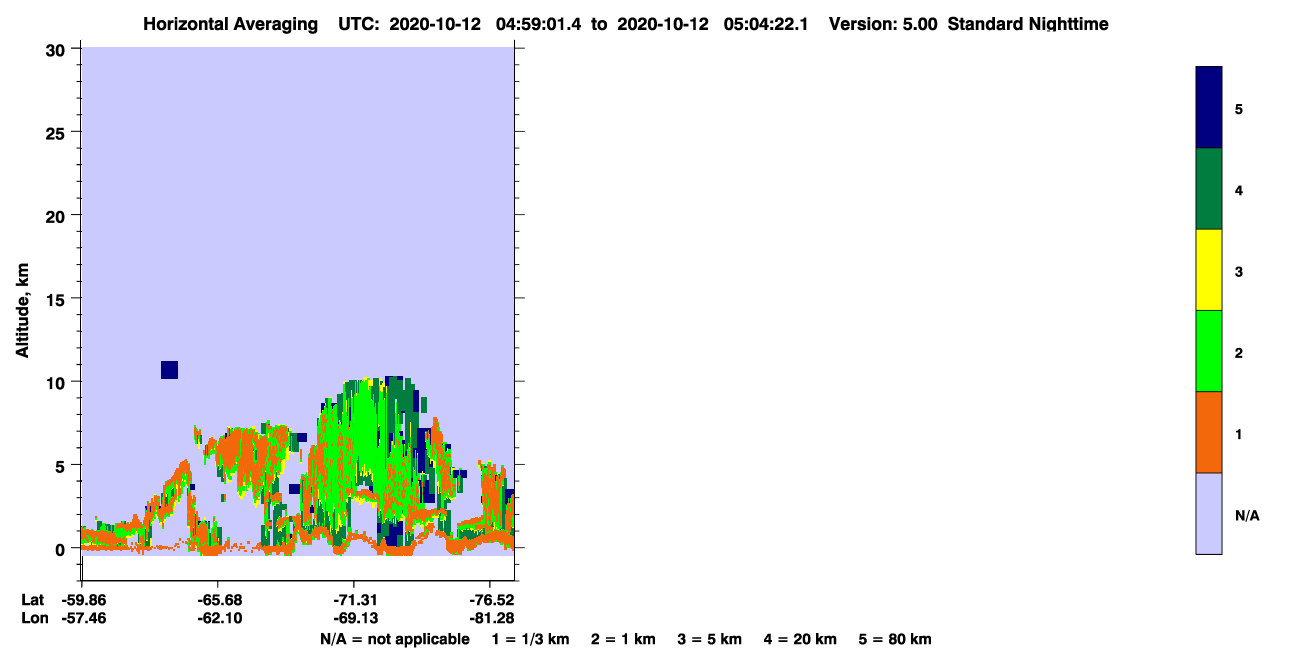Image resolution: width=1300 pixels, height=667 pixels.
Task: Click the orange level 1 colorbar segment
Action: [1209, 432]
